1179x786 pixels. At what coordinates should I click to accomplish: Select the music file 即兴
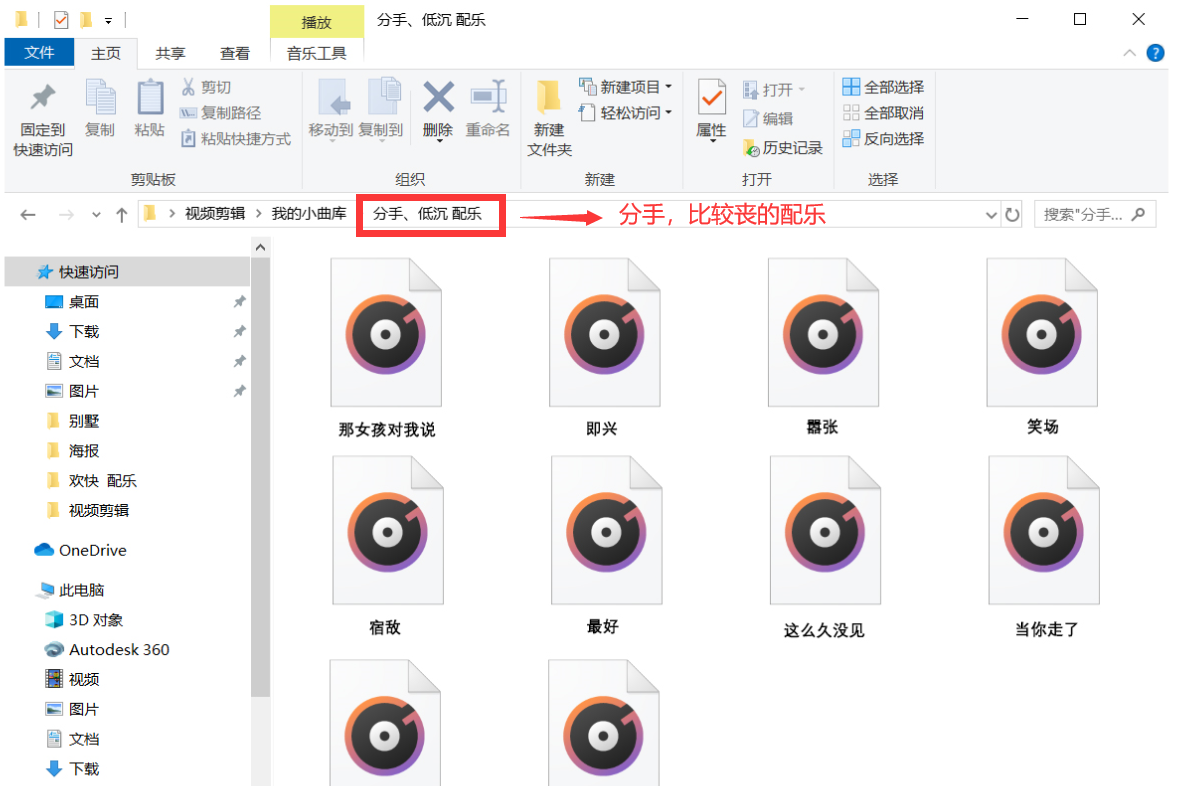coord(604,348)
